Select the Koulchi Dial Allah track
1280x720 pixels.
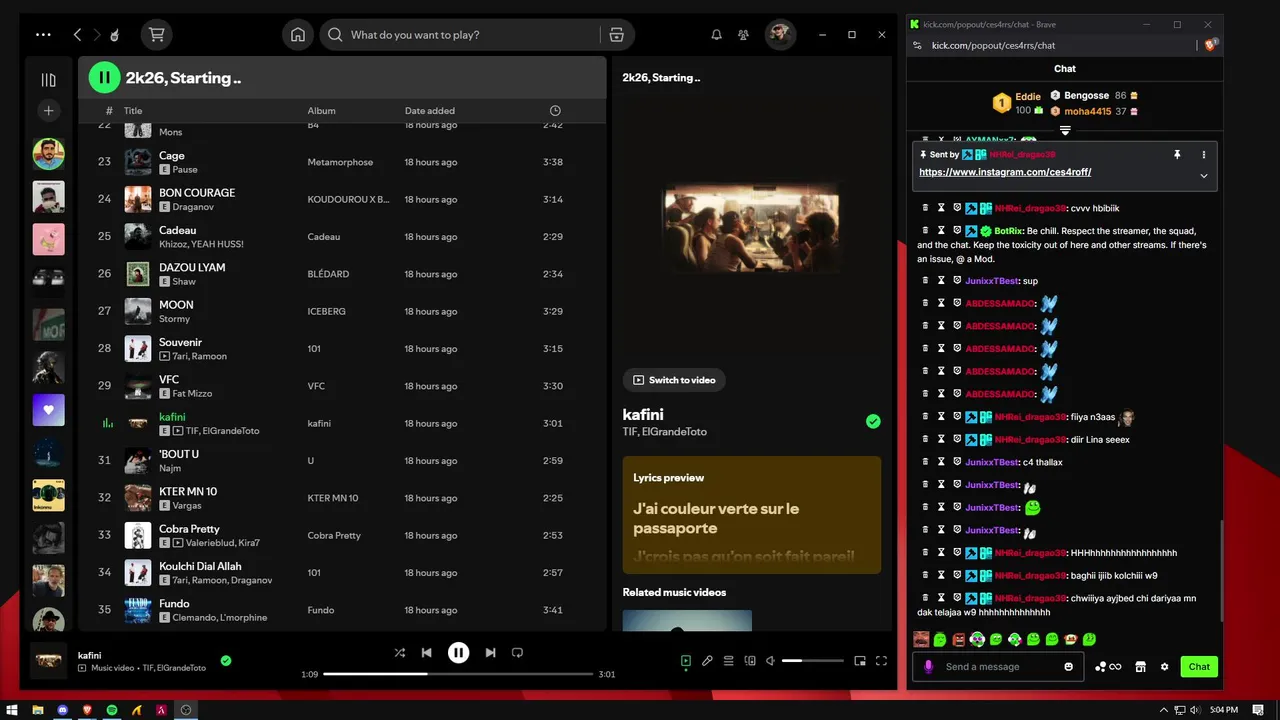pos(342,573)
